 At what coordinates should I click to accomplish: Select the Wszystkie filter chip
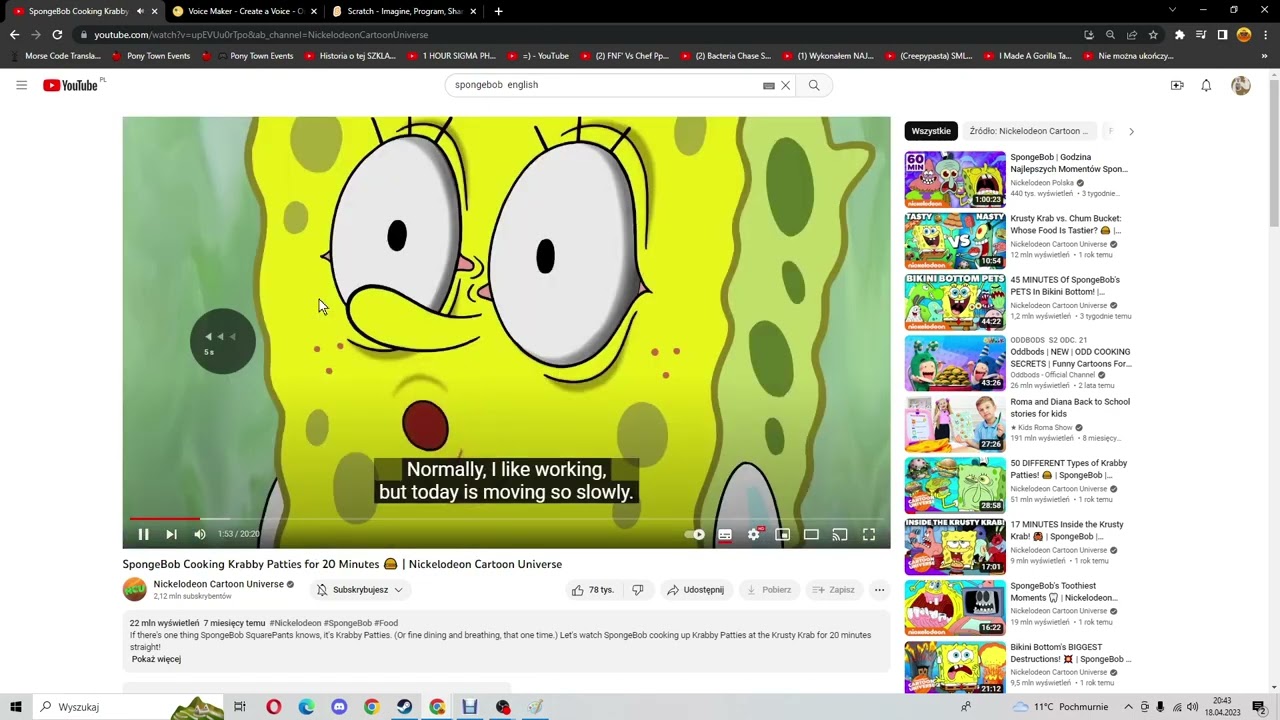(931, 131)
